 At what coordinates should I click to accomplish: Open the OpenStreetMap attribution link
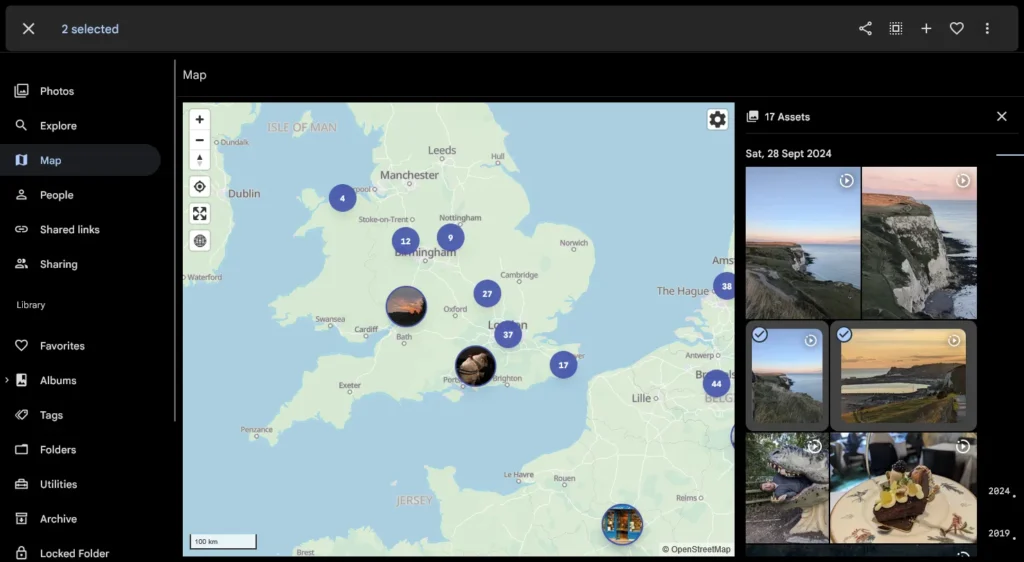click(700, 549)
